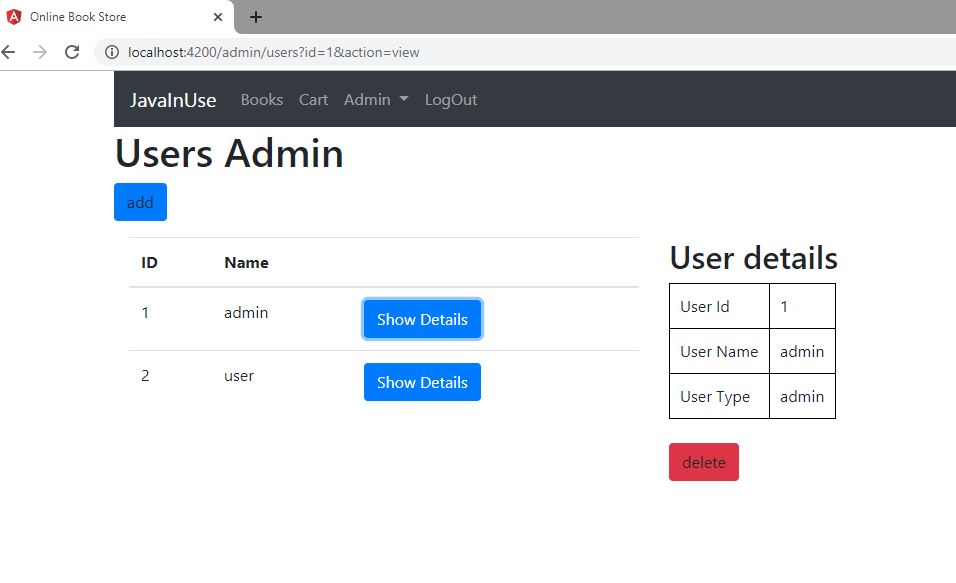Focus the address bar URL
This screenshot has height=583, width=956.
tap(273, 52)
